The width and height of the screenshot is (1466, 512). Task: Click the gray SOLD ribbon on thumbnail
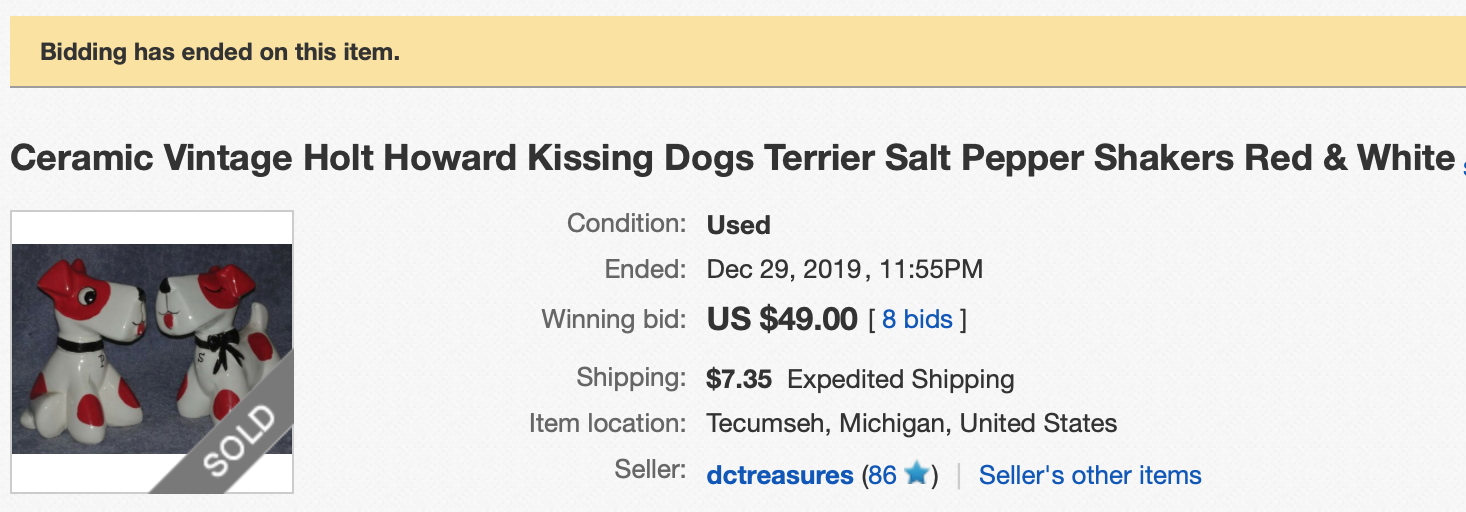(237, 441)
